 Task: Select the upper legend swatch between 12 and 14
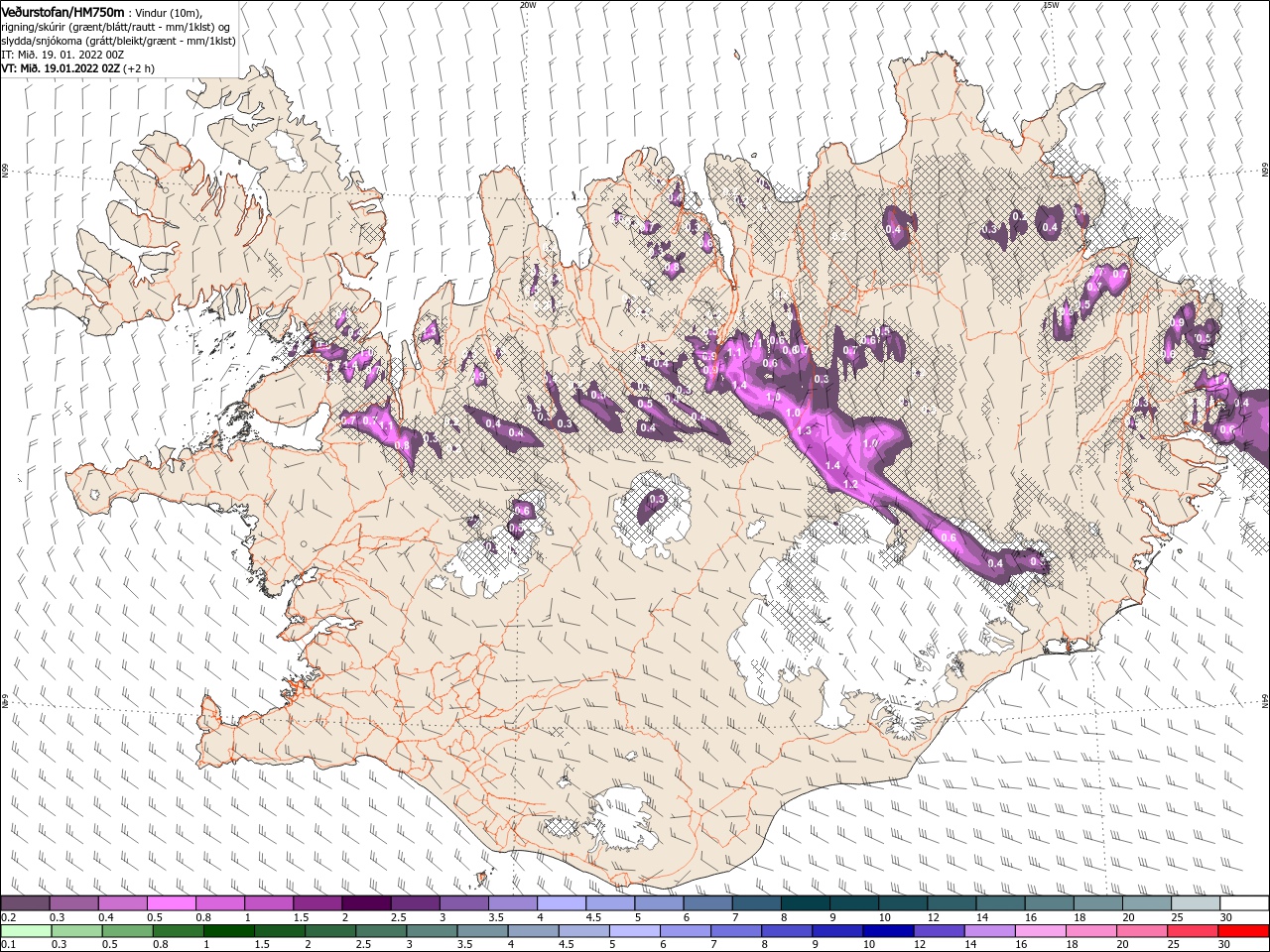point(951,902)
